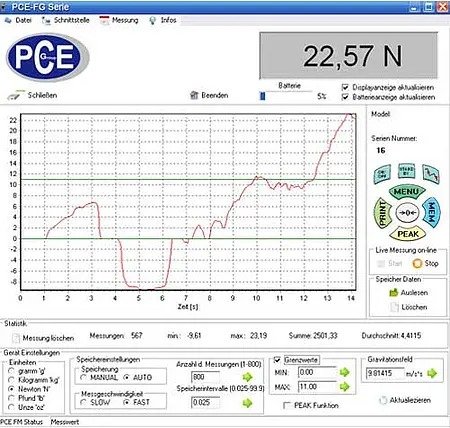Click the Speicherintervalle input field 0.025

(205, 402)
